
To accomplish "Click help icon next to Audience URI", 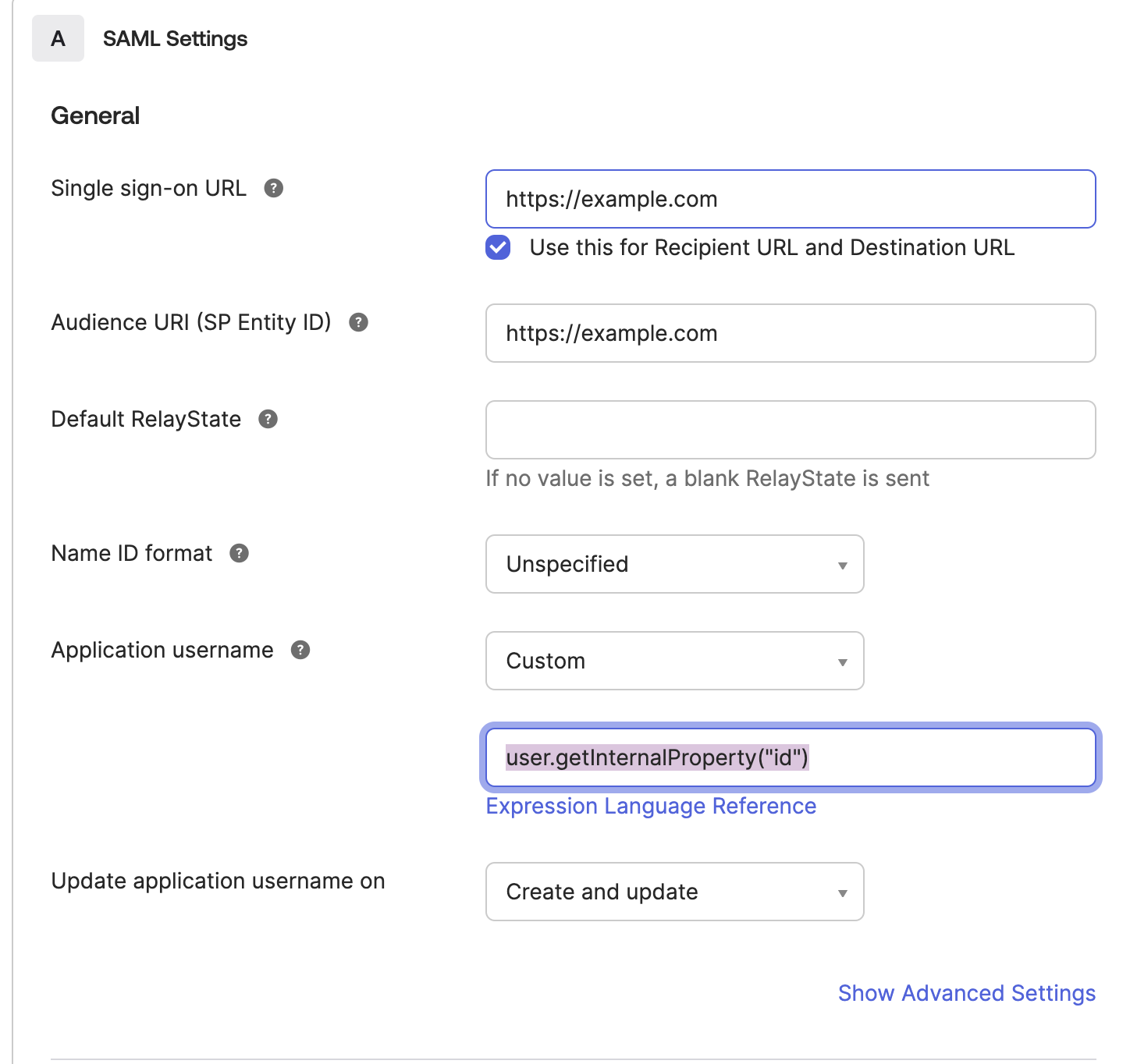I will point(358,322).
